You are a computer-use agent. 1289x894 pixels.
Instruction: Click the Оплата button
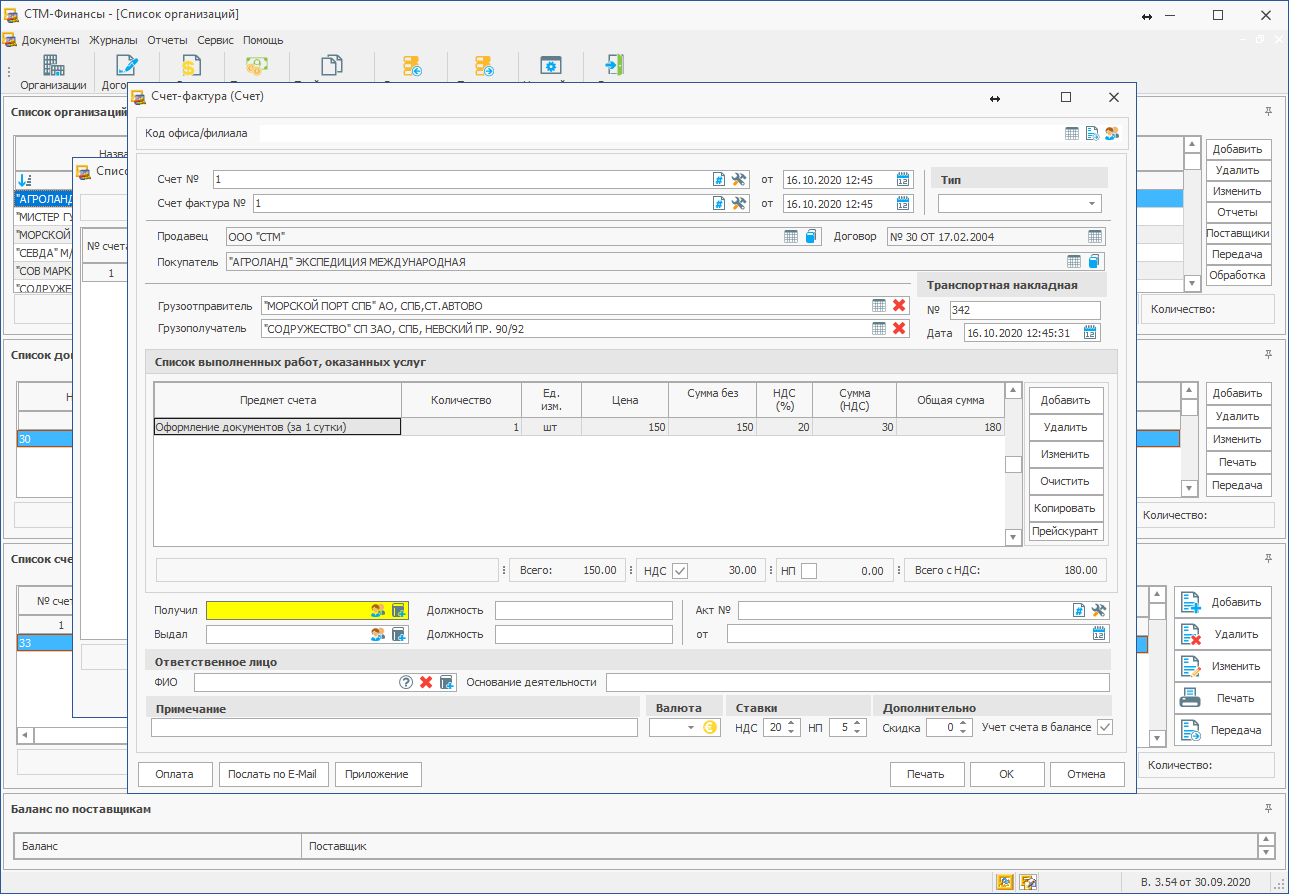point(176,774)
